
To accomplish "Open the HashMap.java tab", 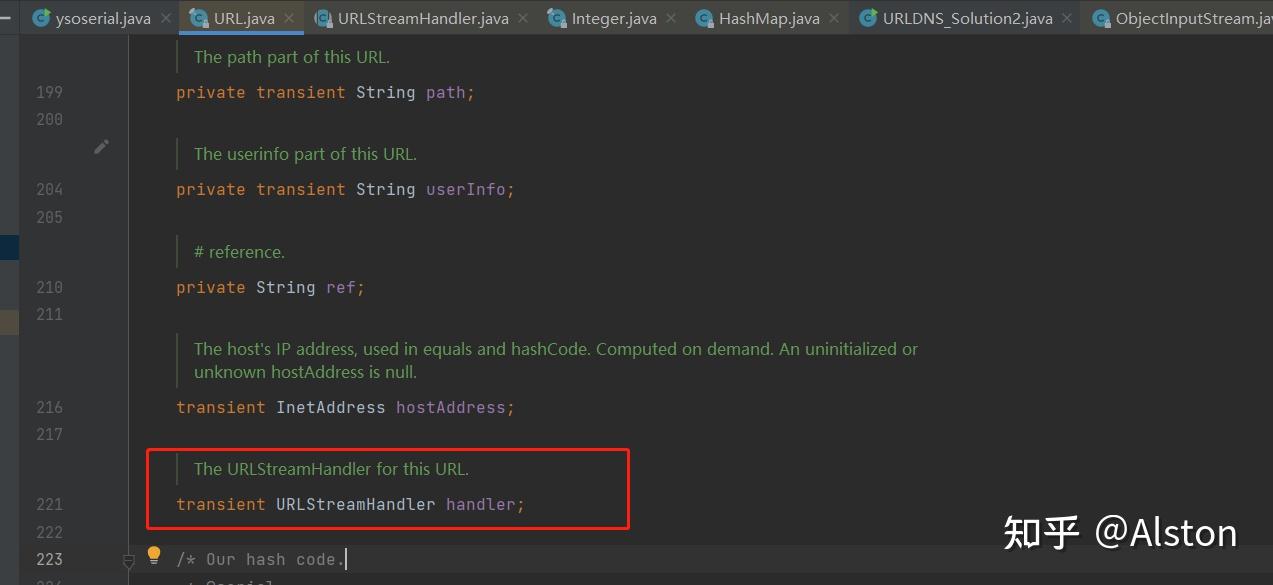I will point(769,18).
